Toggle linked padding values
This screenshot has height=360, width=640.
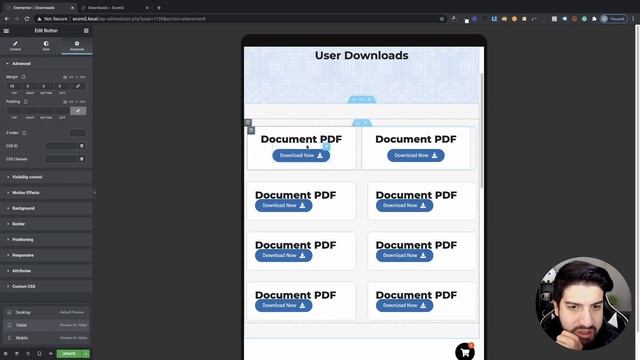78,111
